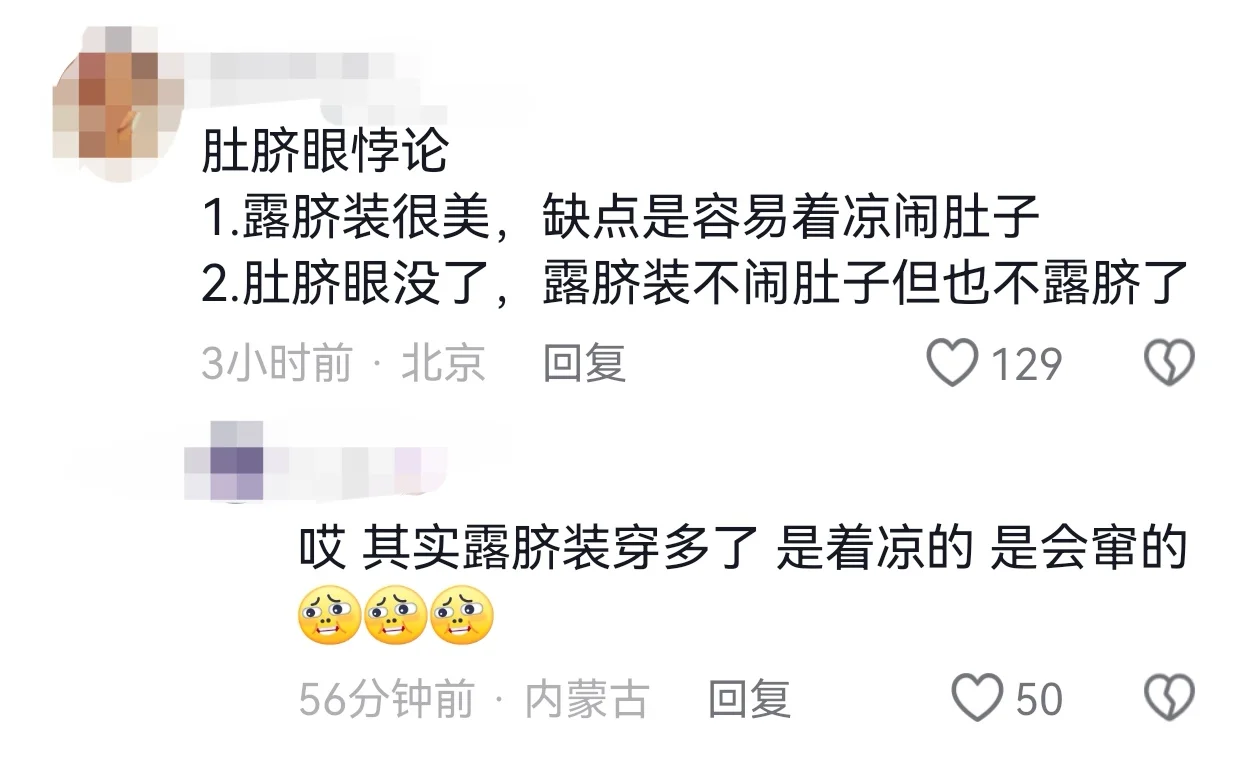Screen dimensions: 1260x775
Task: Tap the last emoji in the reply
Action: point(462,613)
